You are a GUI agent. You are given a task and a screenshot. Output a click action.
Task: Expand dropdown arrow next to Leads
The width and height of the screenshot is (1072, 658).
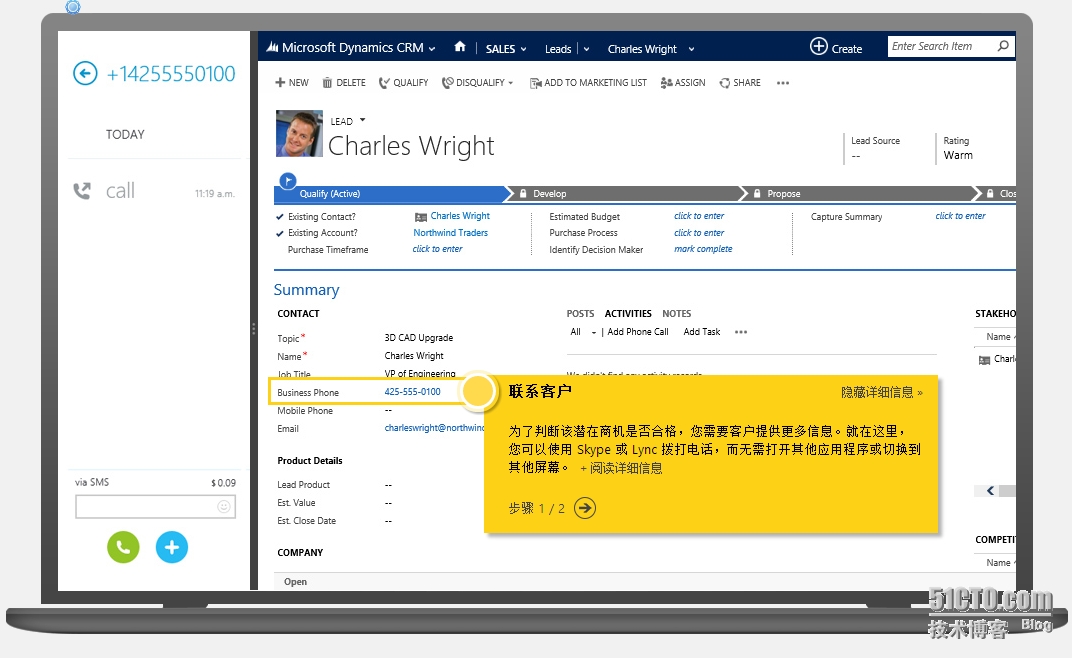[587, 49]
